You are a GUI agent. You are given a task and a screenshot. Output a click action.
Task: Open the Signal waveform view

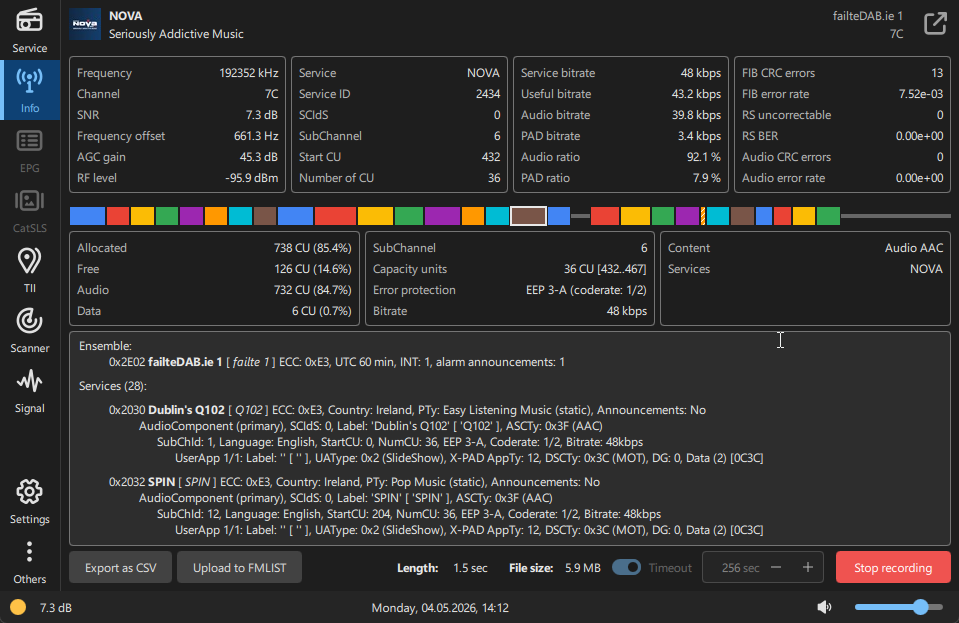pyautogui.click(x=29, y=390)
